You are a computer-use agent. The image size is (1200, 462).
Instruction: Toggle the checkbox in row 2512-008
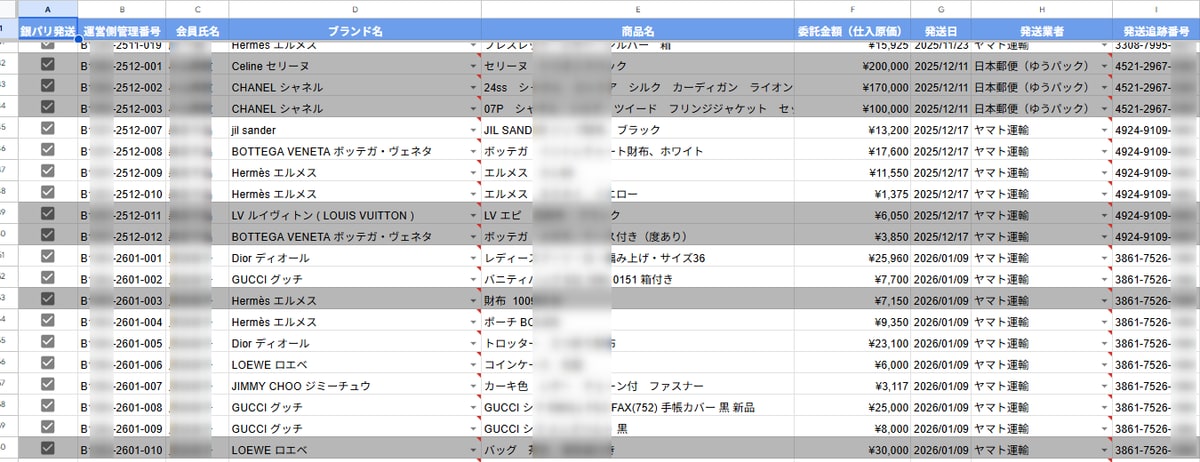click(x=47, y=150)
